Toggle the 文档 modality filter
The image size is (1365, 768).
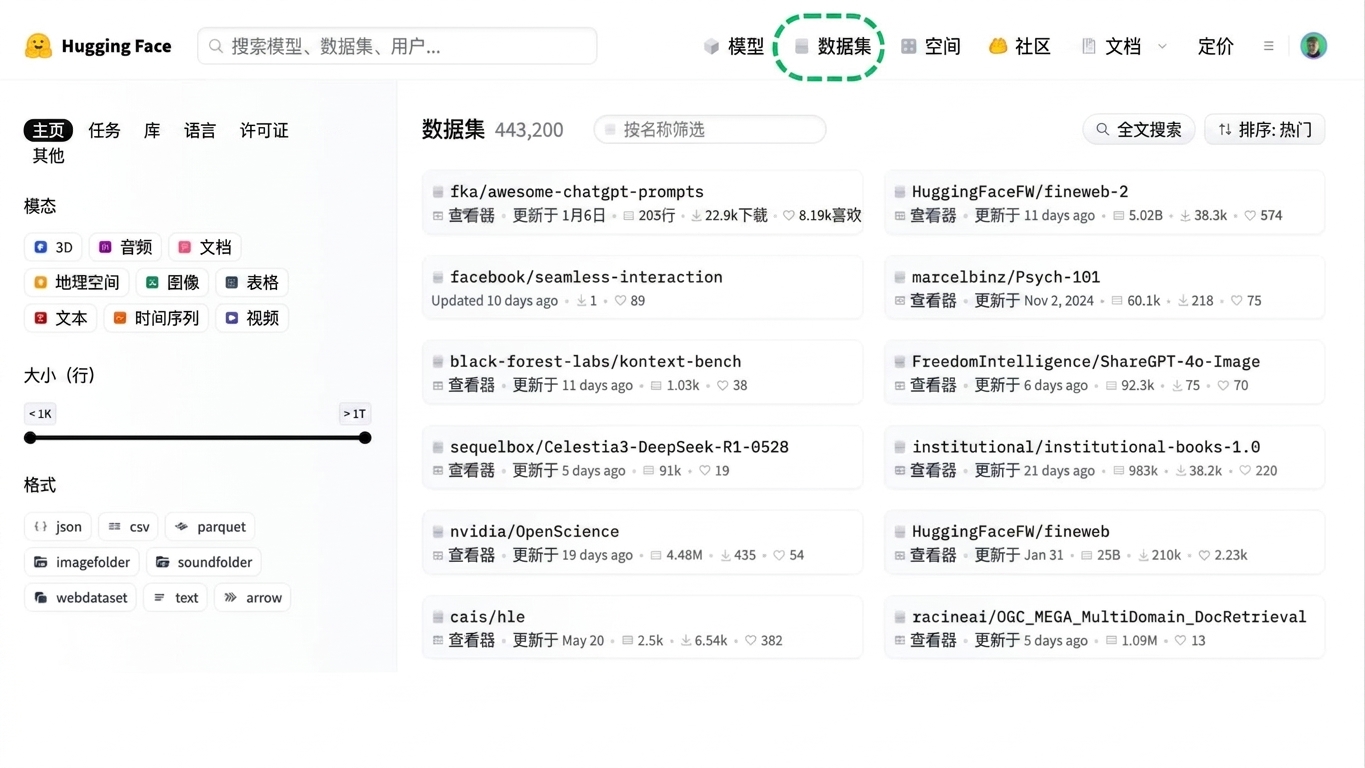coord(205,247)
